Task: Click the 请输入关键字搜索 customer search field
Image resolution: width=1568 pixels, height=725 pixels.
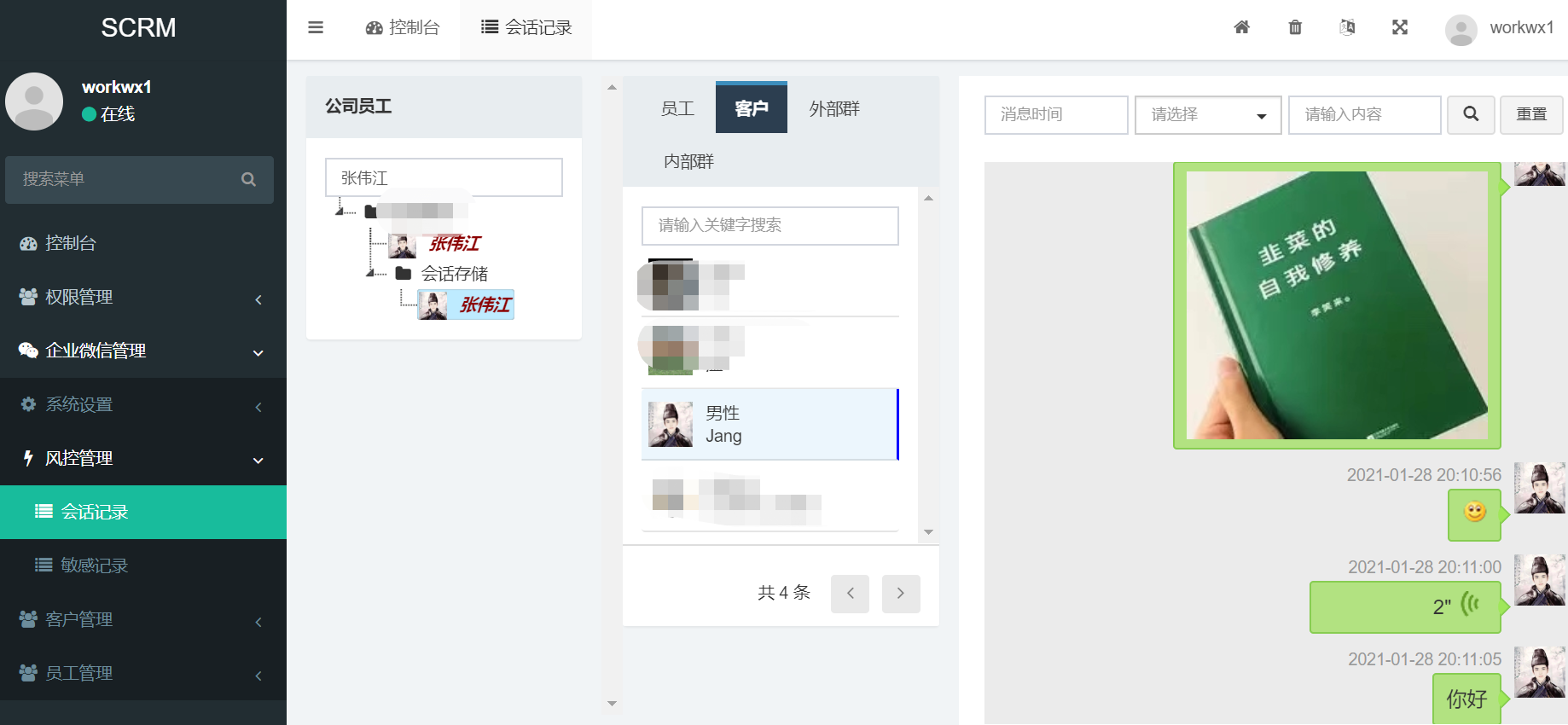Action: (x=769, y=225)
